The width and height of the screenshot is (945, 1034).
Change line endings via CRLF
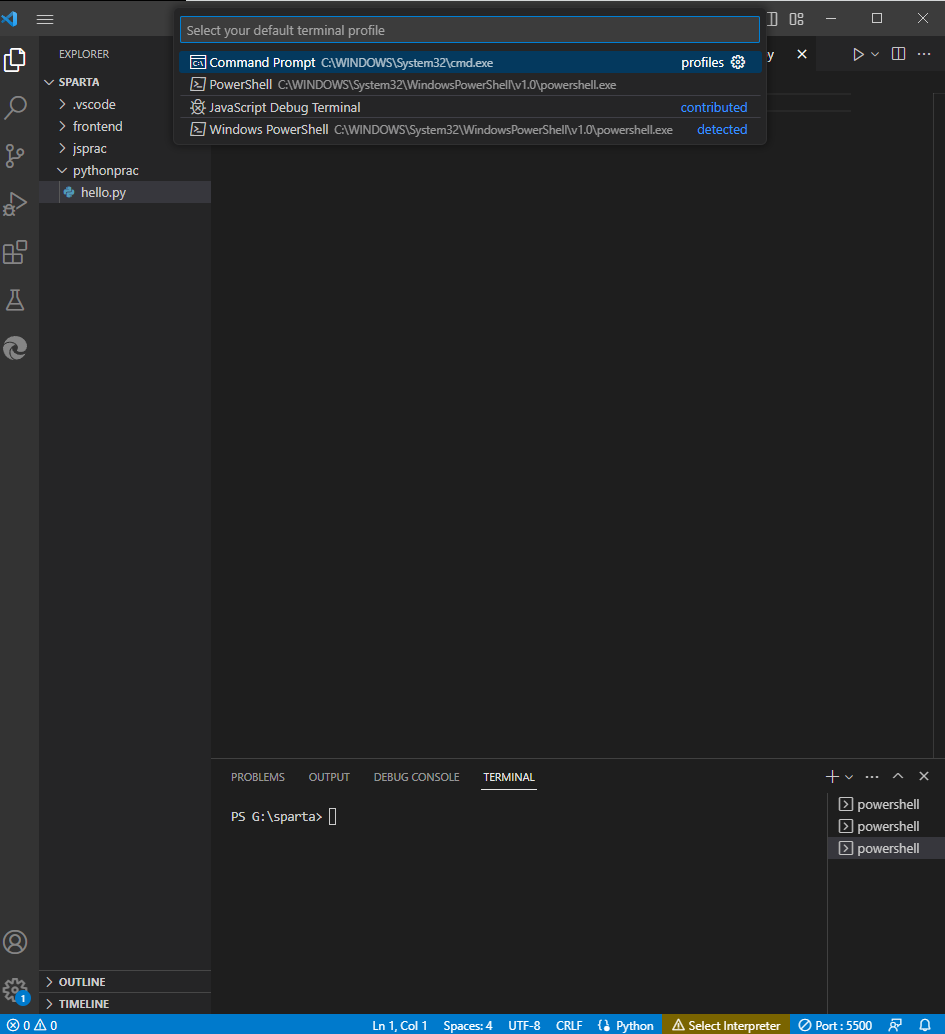[568, 1025]
